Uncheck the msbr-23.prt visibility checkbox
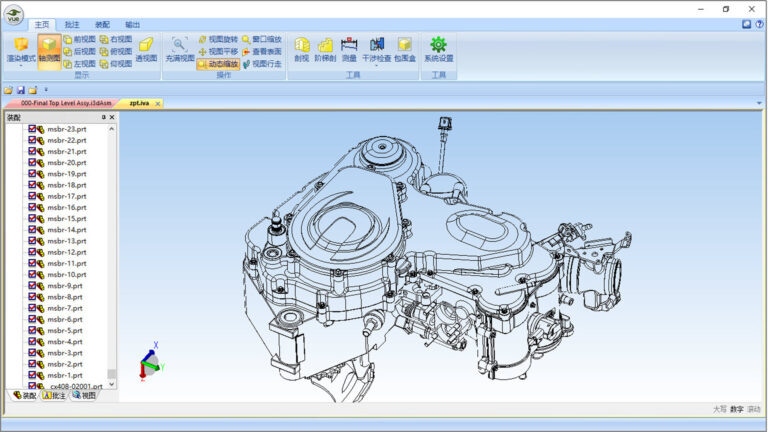The image size is (768, 432). tap(32, 129)
